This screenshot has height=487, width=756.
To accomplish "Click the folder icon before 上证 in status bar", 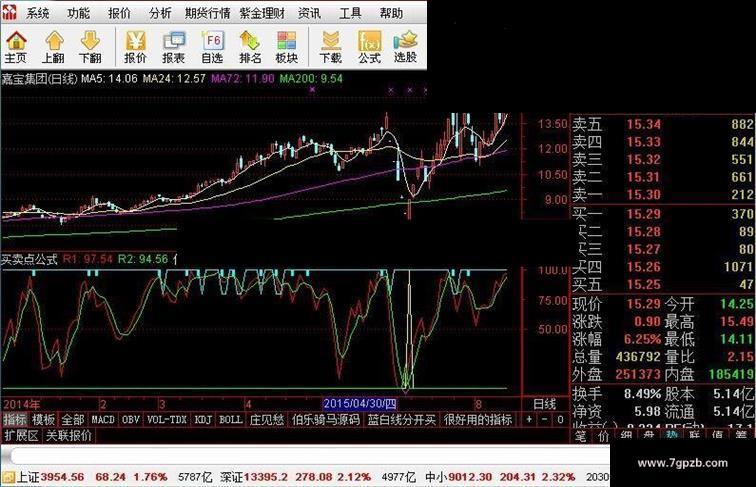I will [x=8, y=477].
